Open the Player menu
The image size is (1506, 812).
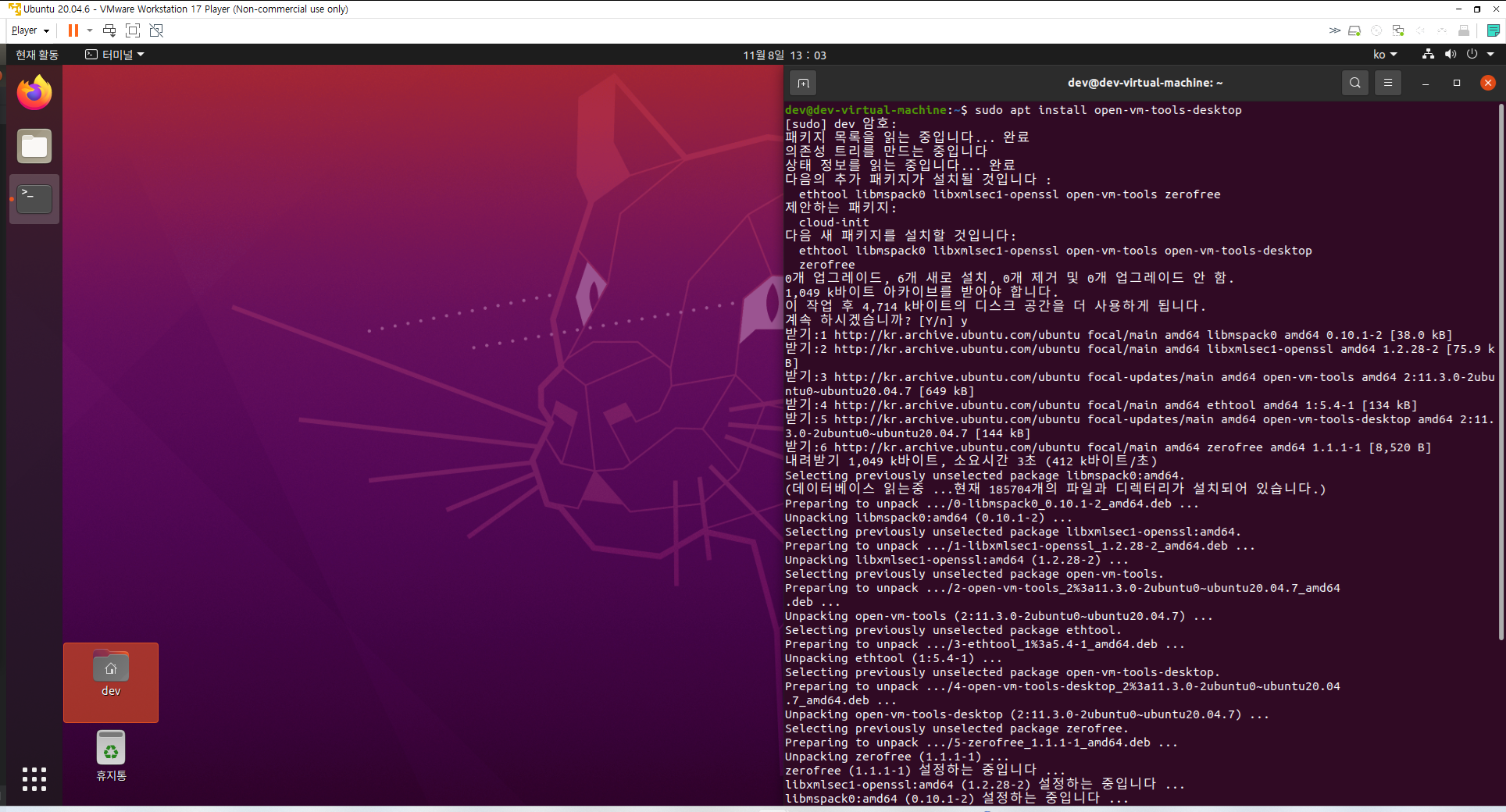tap(30, 30)
